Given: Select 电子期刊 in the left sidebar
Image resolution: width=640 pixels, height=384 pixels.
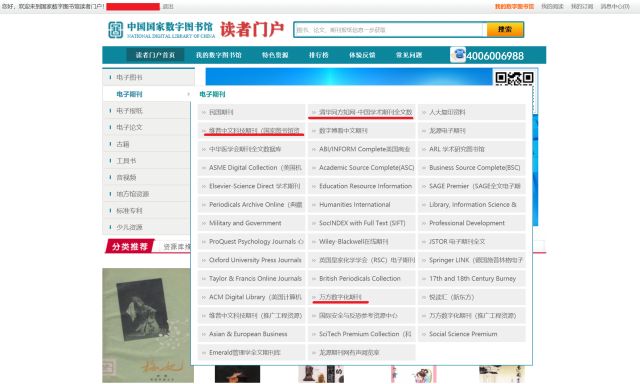Looking at the screenshot, I should click(x=129, y=94).
